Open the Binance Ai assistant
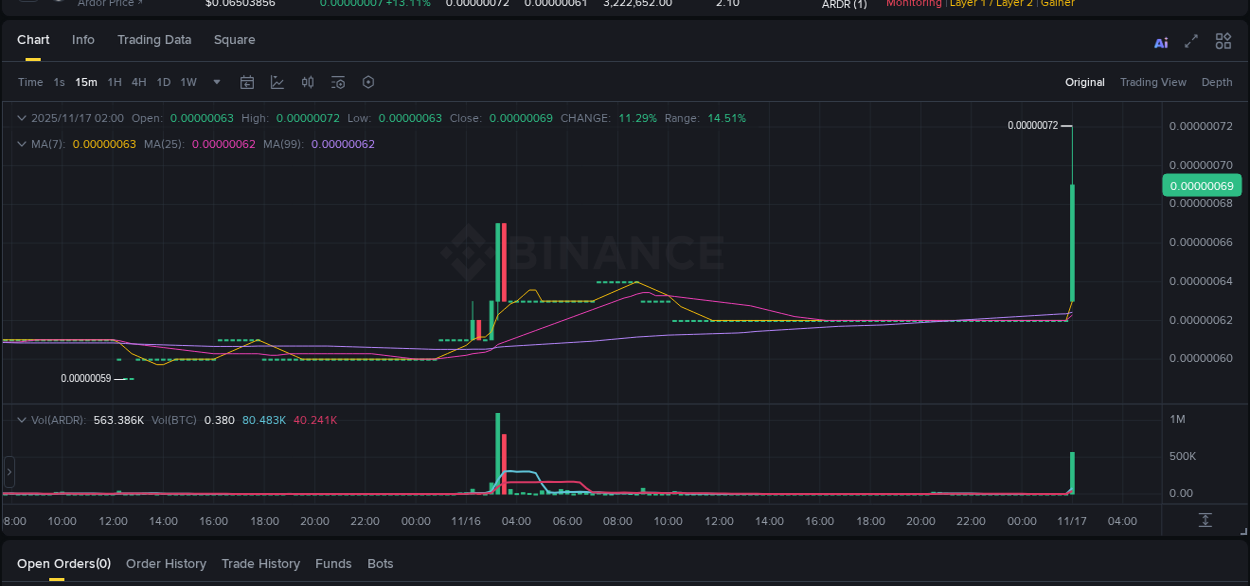 click(1160, 42)
